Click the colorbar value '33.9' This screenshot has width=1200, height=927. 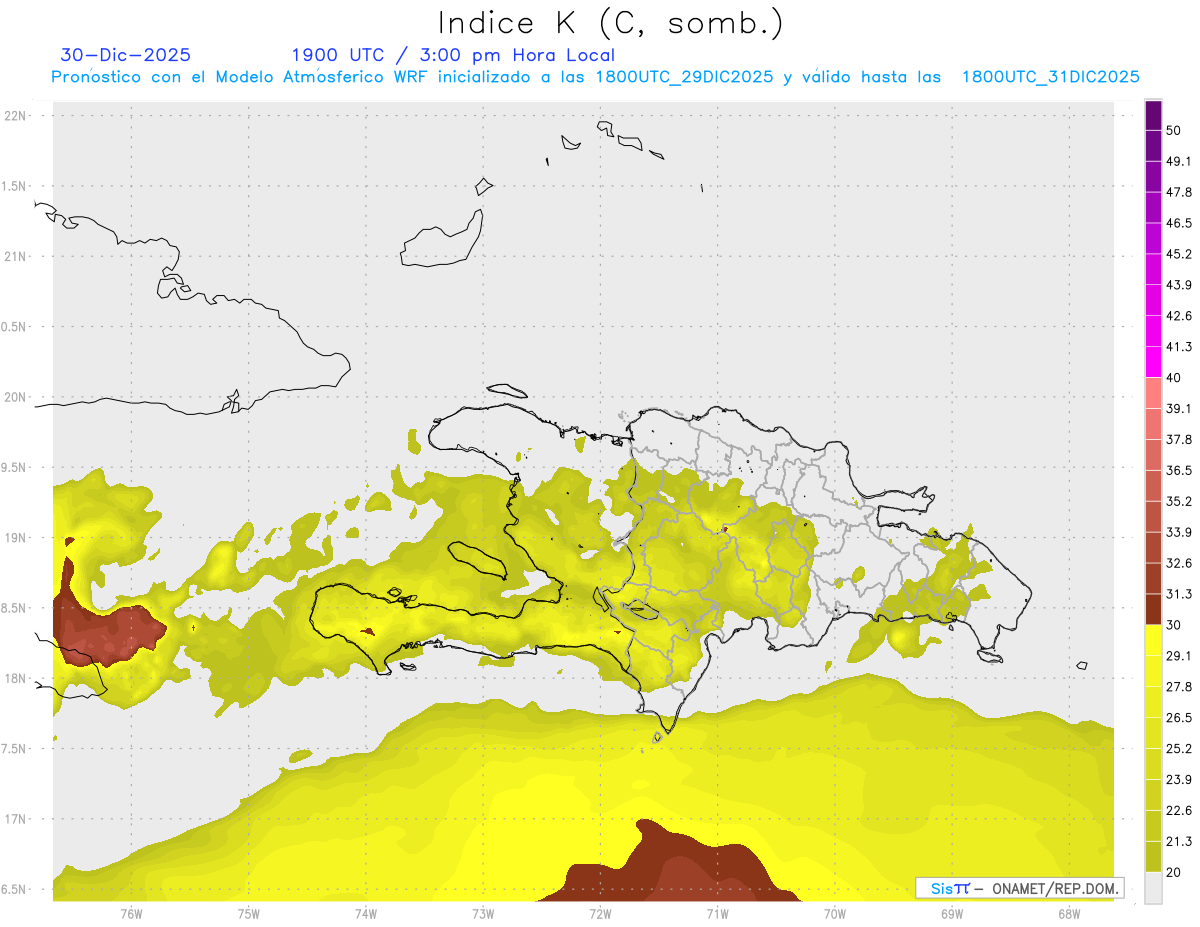point(1179,532)
